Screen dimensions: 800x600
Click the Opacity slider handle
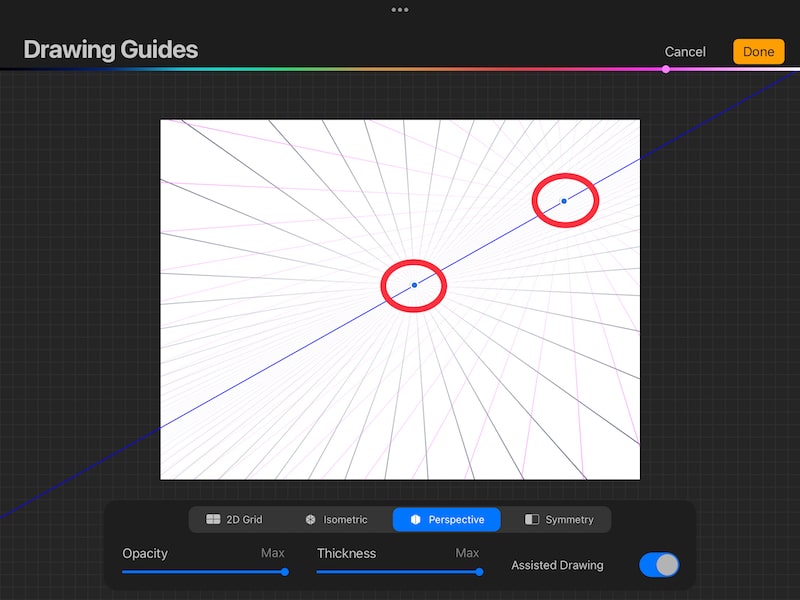click(285, 572)
